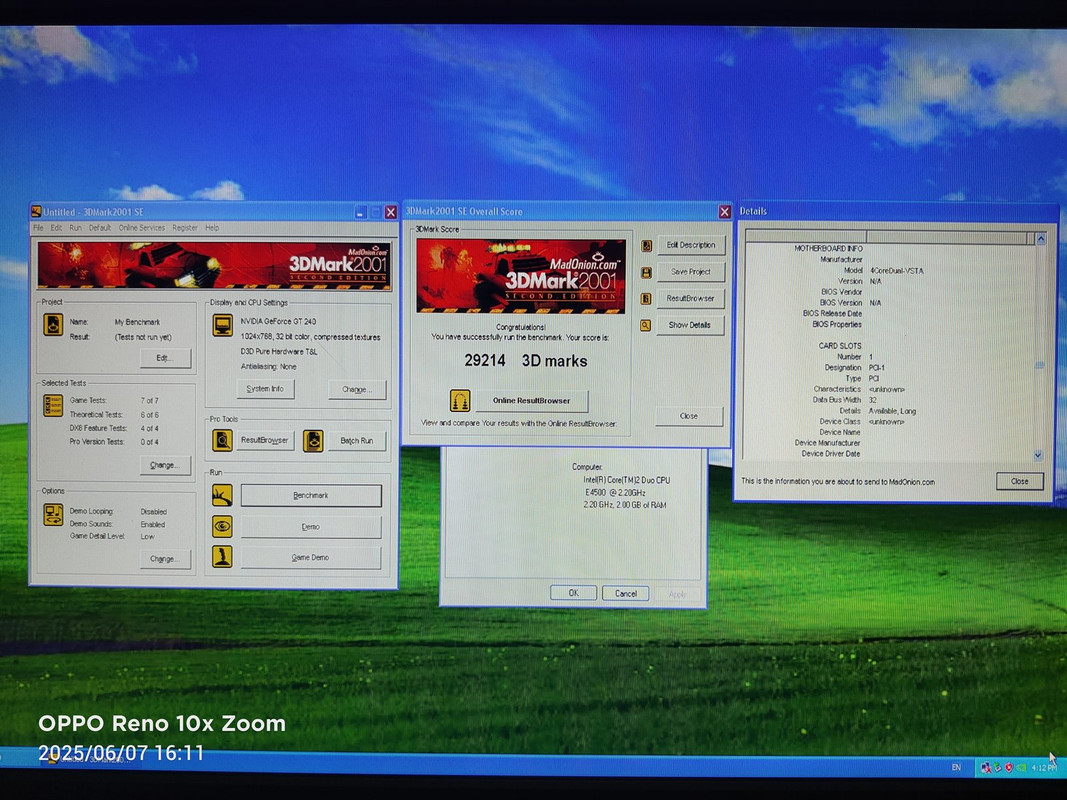Click Change... in the Options section
The width and height of the screenshot is (1067, 800).
pyautogui.click(x=165, y=559)
